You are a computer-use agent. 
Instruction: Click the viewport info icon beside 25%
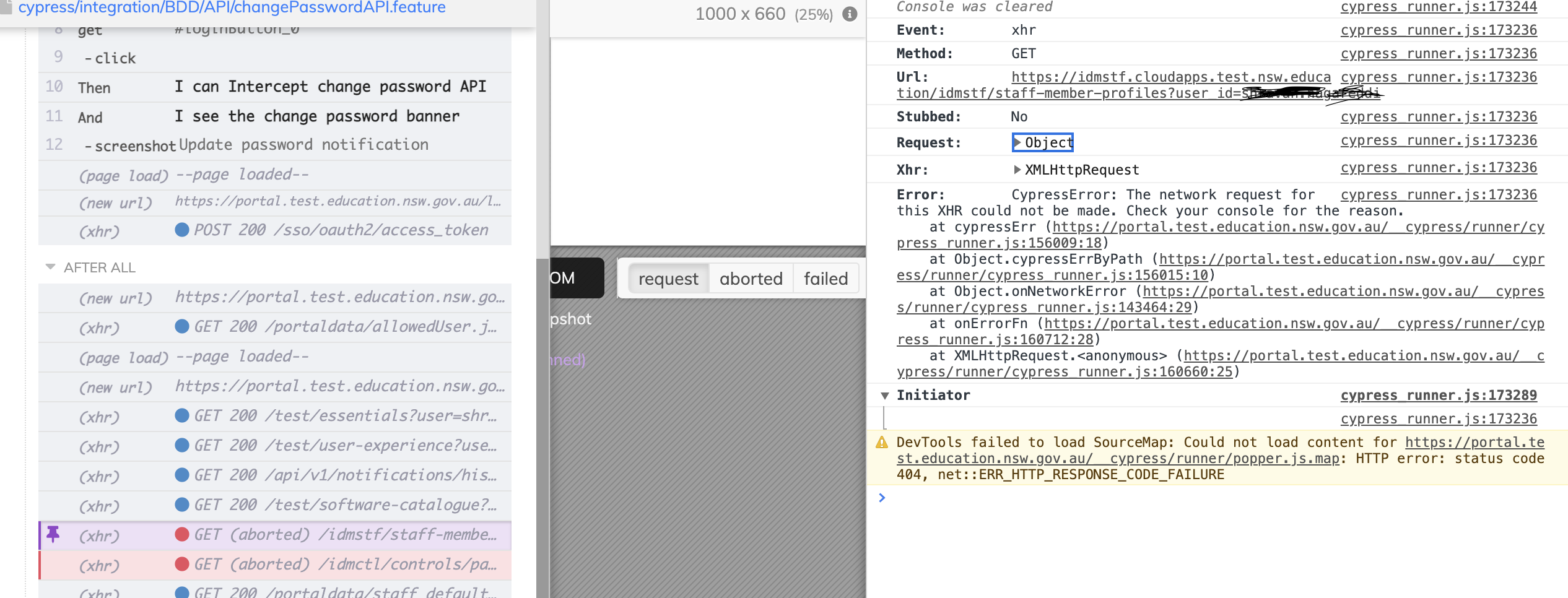pos(850,14)
